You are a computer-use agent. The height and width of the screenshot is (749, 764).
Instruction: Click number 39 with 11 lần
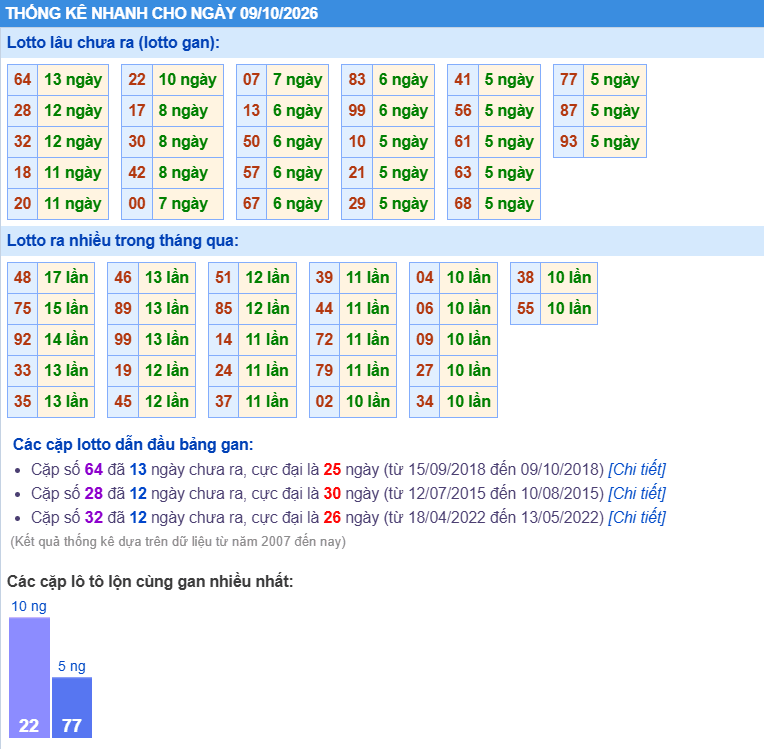(325, 277)
